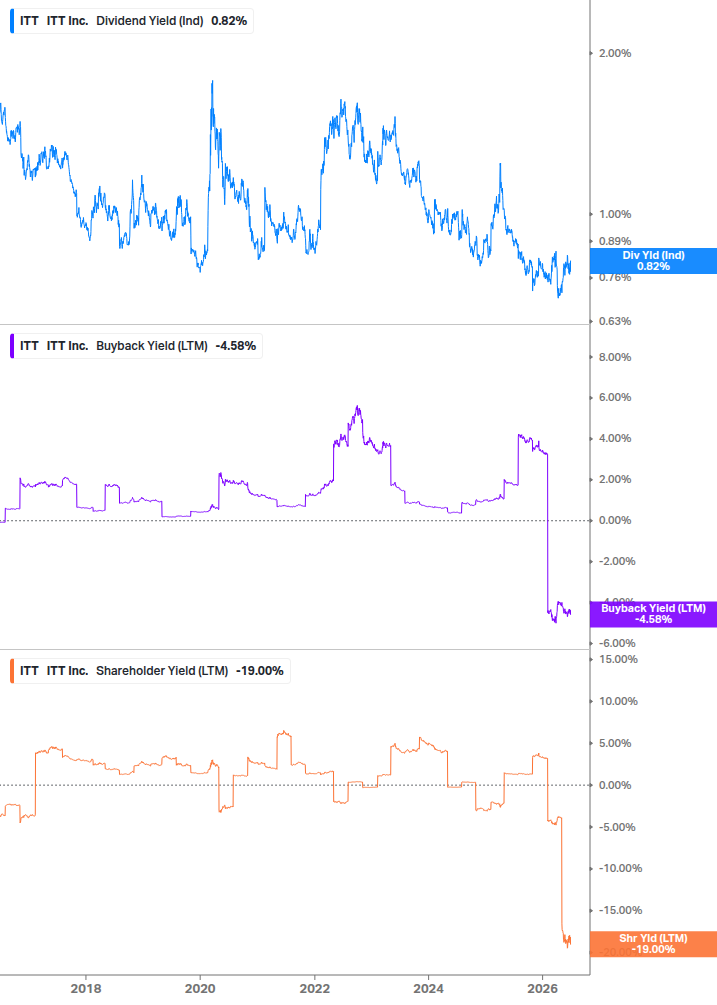Click the -19.00% value in Shareholder Yield legend
This screenshot has height=1005, width=717.
tap(260, 670)
